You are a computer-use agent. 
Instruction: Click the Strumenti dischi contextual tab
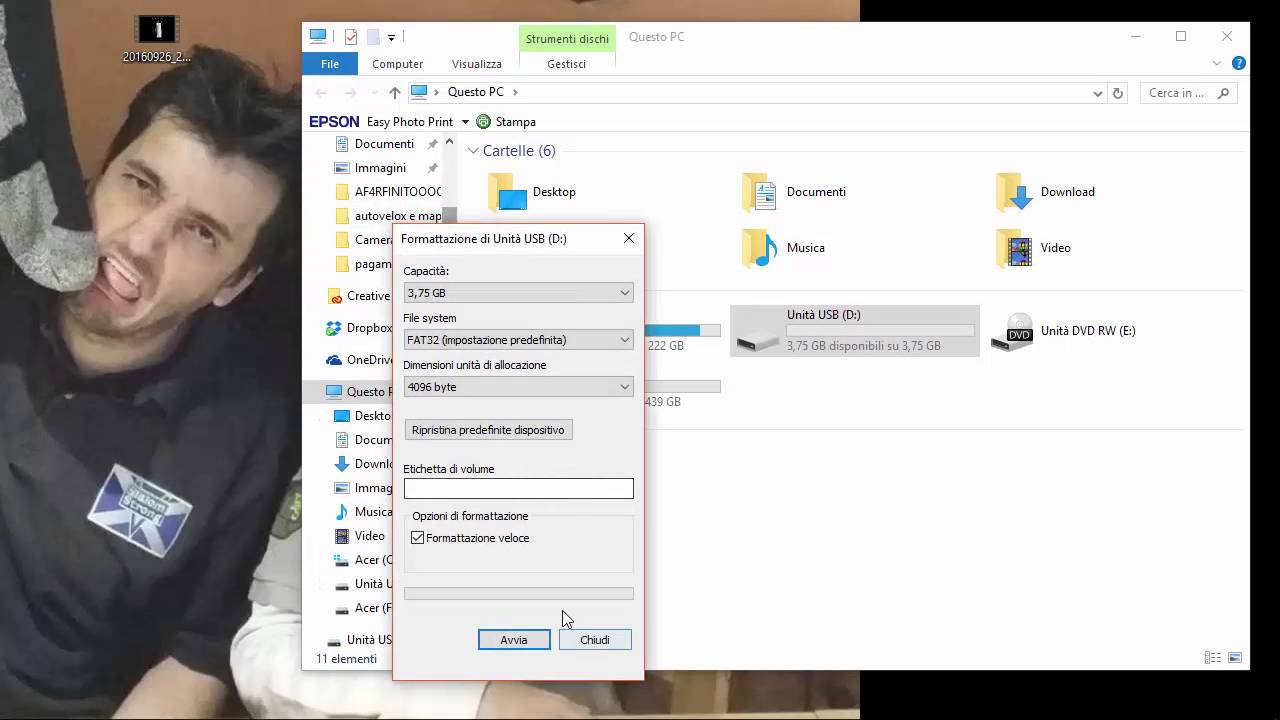[x=567, y=38]
